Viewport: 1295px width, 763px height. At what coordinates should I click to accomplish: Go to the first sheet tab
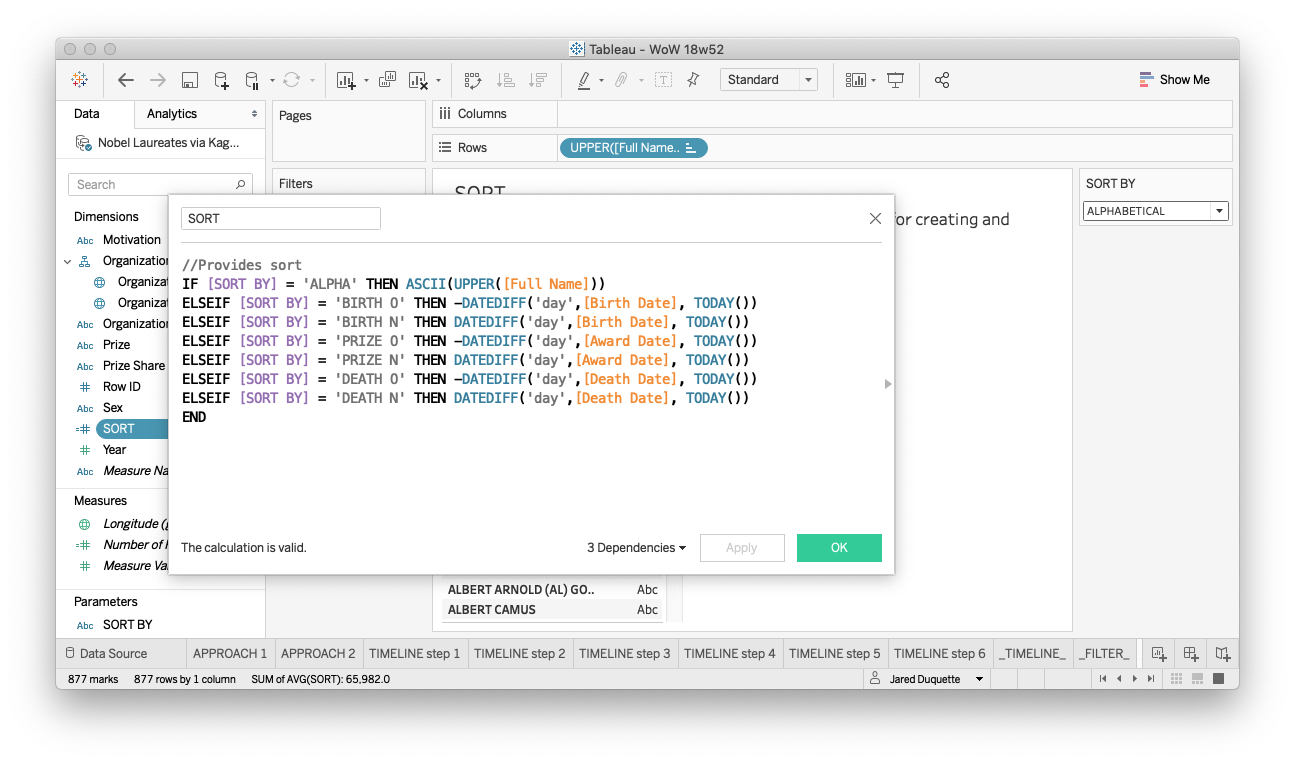click(1103, 679)
